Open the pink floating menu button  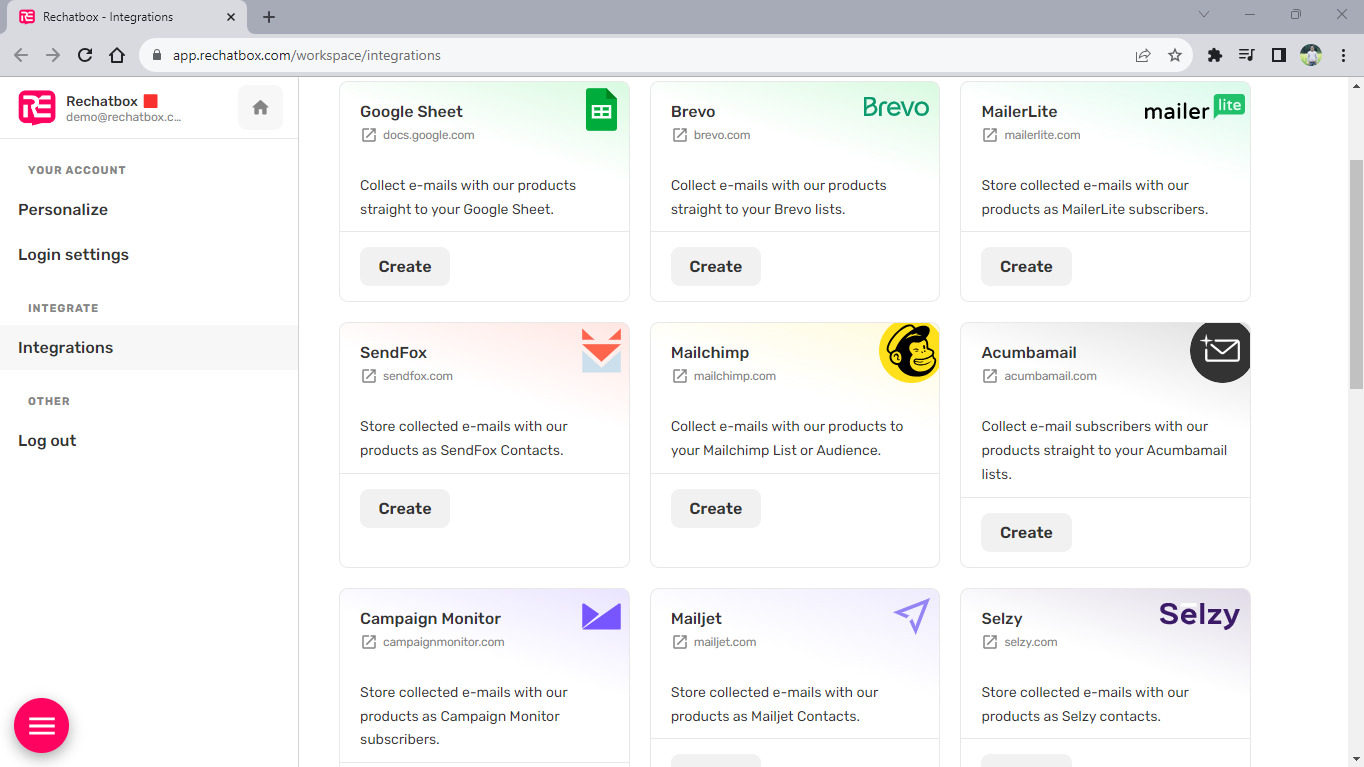41,725
